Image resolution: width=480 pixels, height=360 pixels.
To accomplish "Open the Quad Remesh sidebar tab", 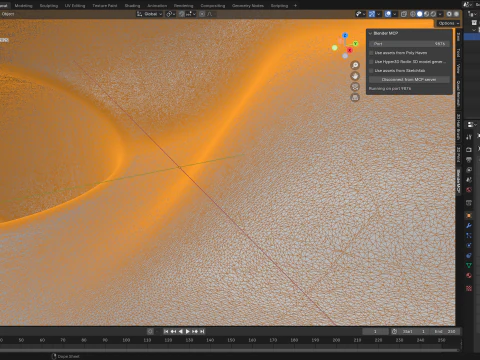I will pyautogui.click(x=458, y=94).
